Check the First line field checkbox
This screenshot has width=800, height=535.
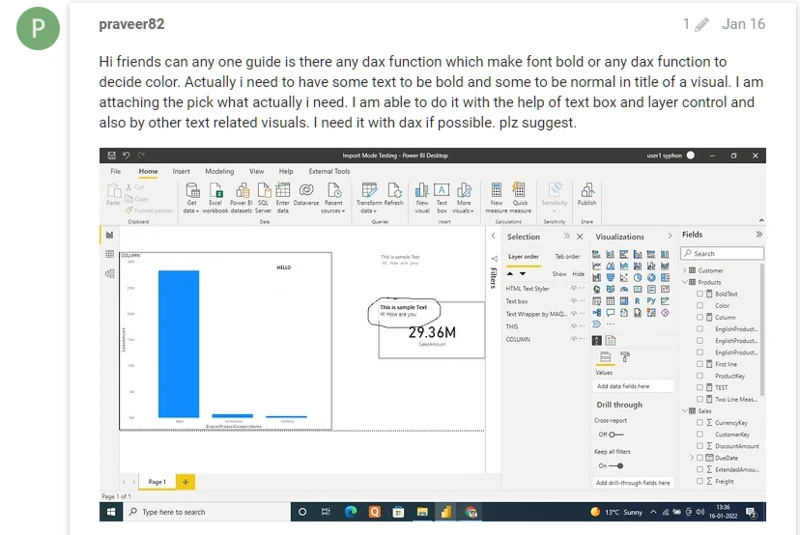point(699,364)
